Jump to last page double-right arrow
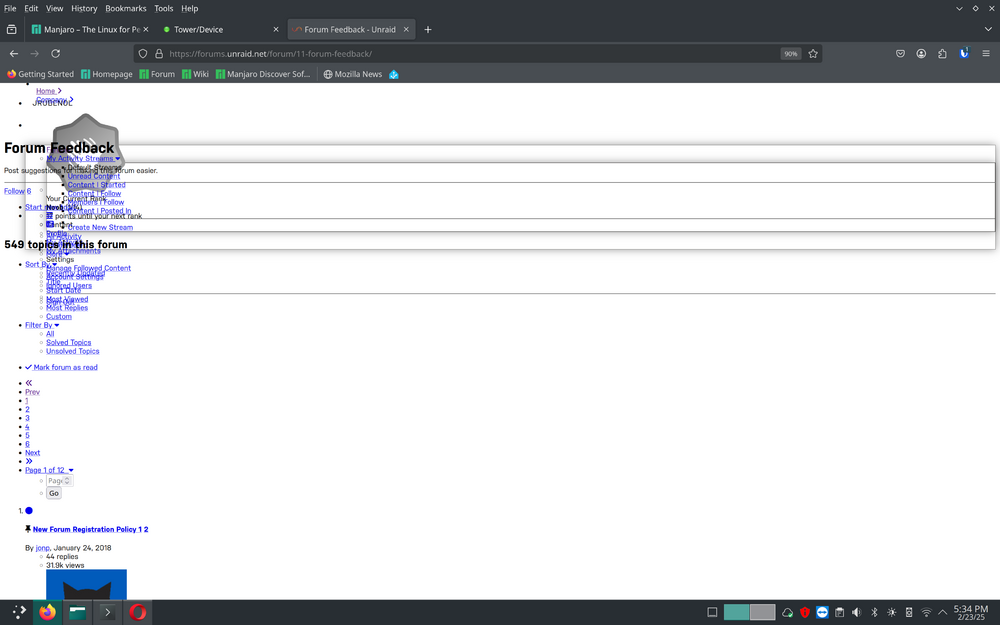This screenshot has width=1000, height=625. (x=29, y=461)
